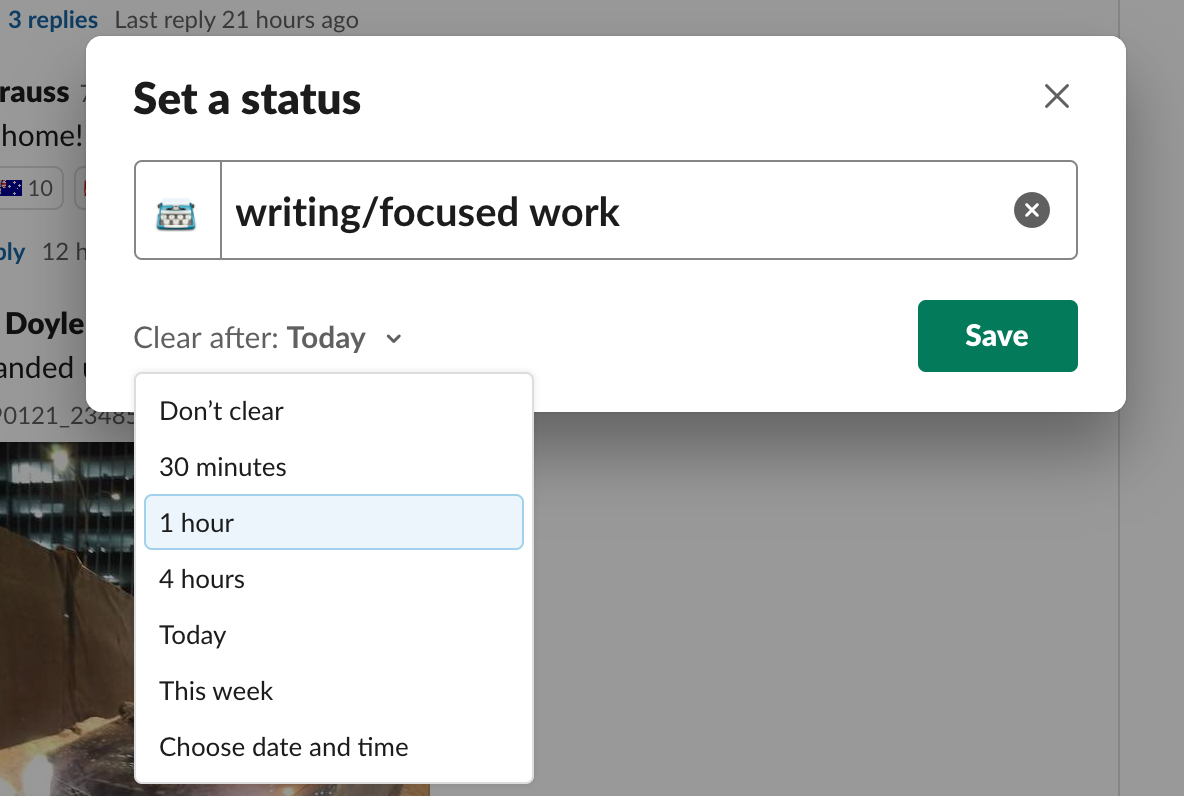Open the emoji picker via typewriter status icon
This screenshot has height=796, width=1184.
point(178,210)
